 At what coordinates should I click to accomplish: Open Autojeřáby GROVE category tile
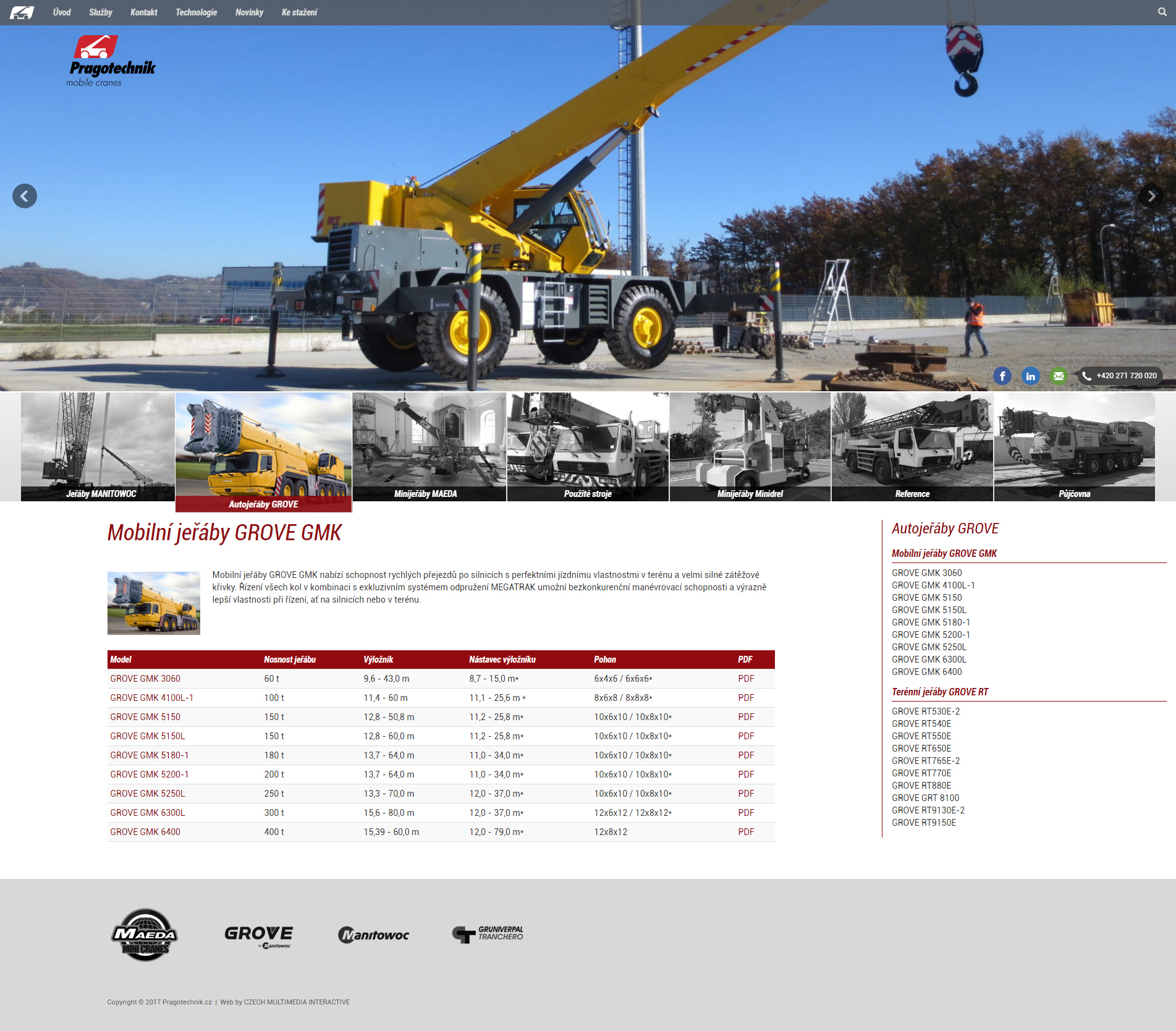tap(264, 452)
